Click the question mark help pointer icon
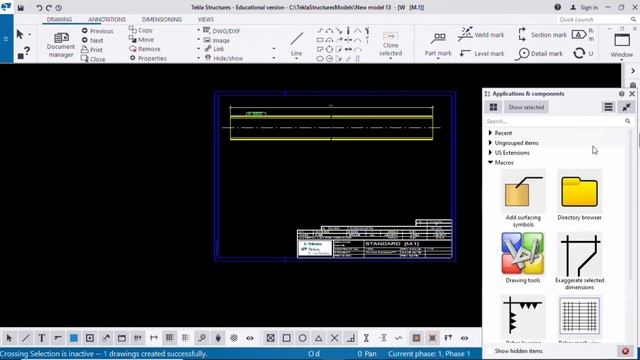The width and height of the screenshot is (640, 360). tap(24, 53)
